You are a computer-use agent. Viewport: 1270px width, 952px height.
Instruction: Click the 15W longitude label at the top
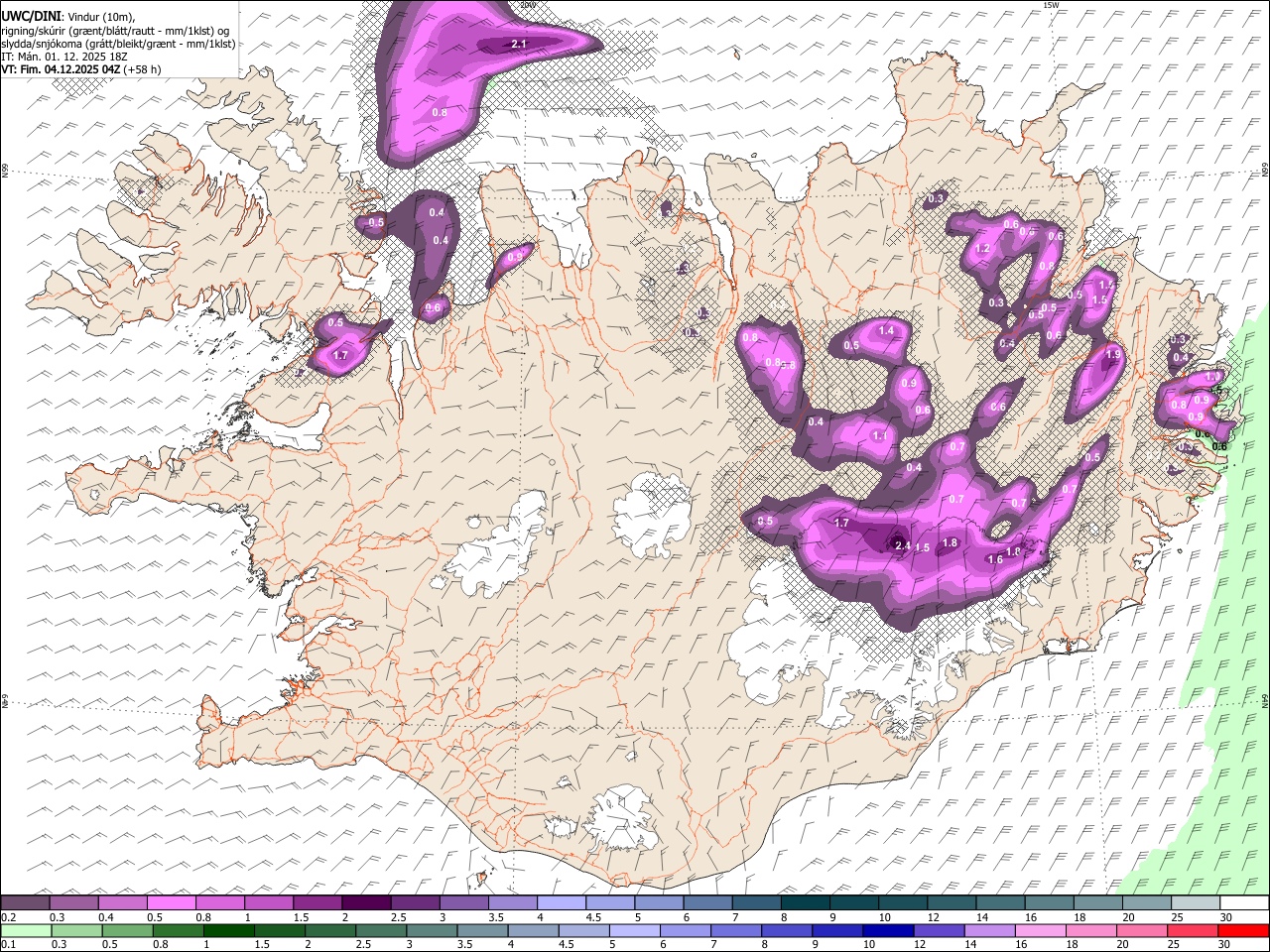pos(1051,5)
